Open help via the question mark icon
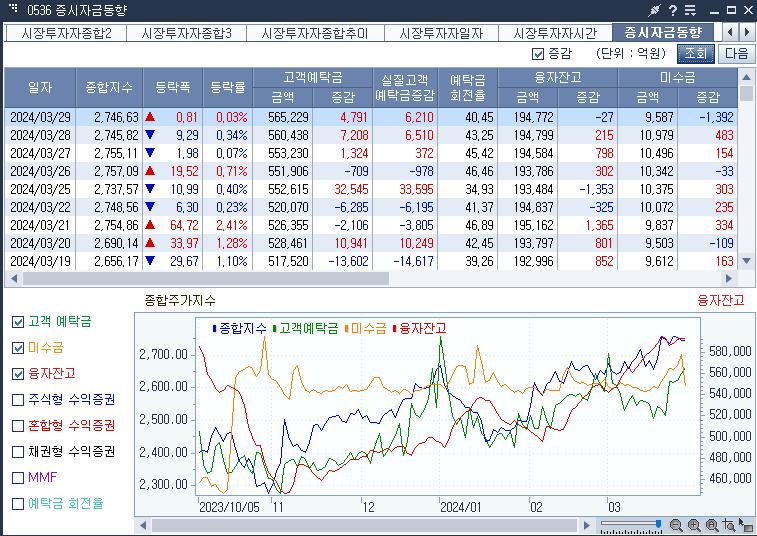757x536 pixels. (673, 10)
